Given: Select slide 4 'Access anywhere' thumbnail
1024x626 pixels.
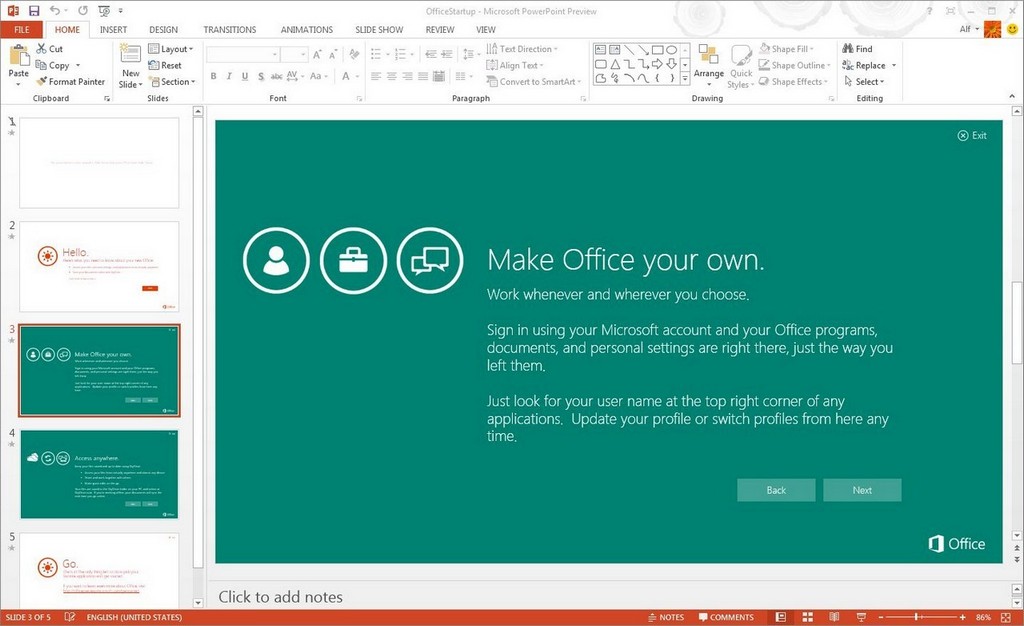Looking at the screenshot, I should tap(99, 474).
